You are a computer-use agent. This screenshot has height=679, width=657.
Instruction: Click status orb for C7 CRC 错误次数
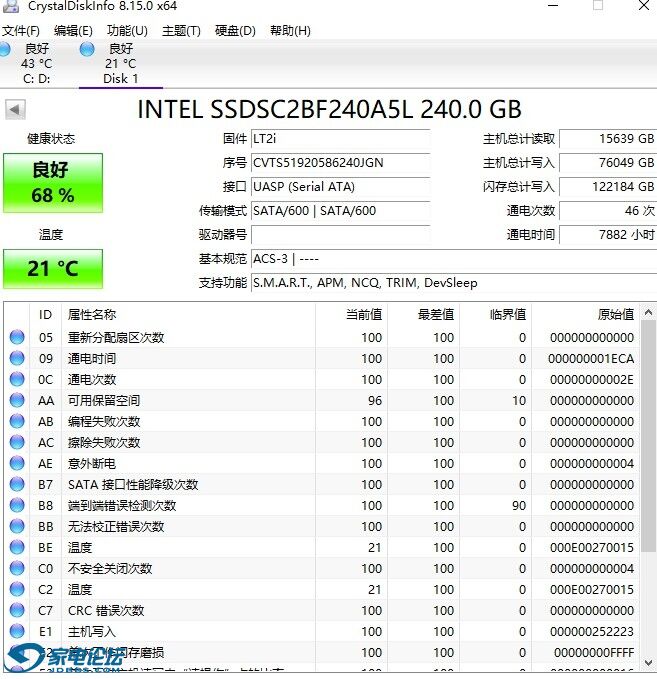click(x=17, y=611)
